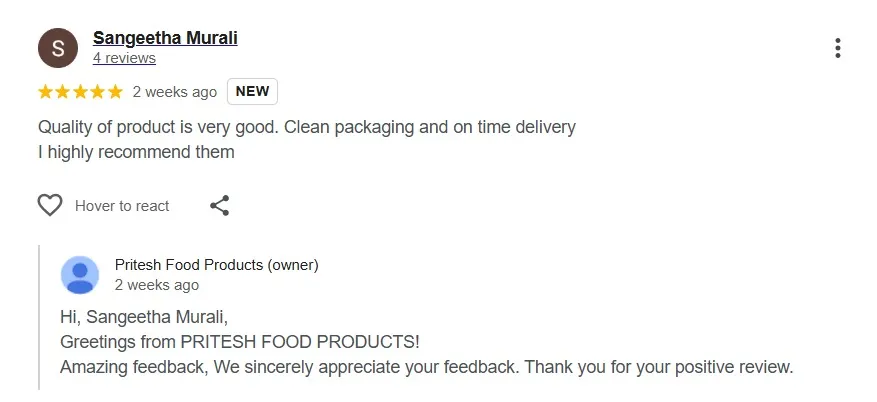Screen dimensions: 877x402
Task: Click "Greetings from PRITESH FOOD PRODUCTS!" line
Action: coord(239,342)
